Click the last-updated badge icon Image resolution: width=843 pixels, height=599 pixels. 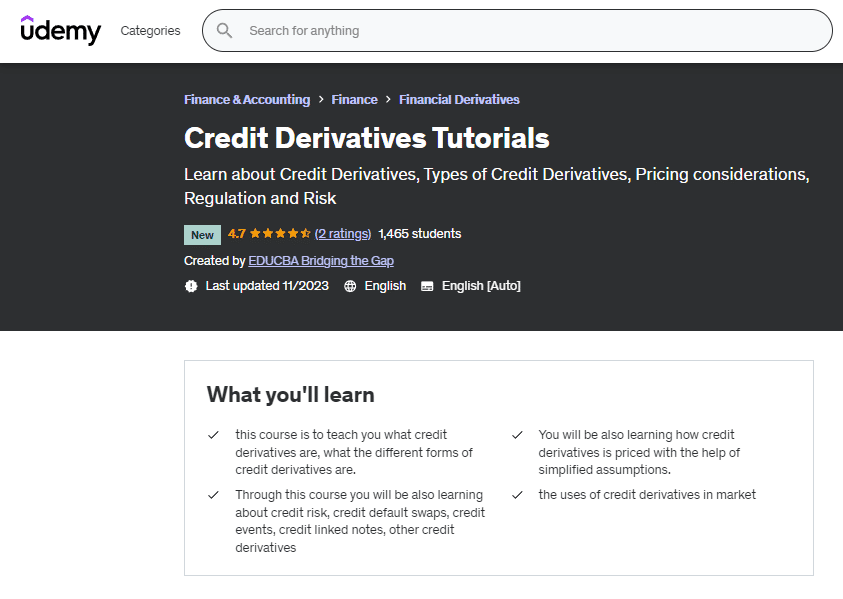[x=191, y=286]
